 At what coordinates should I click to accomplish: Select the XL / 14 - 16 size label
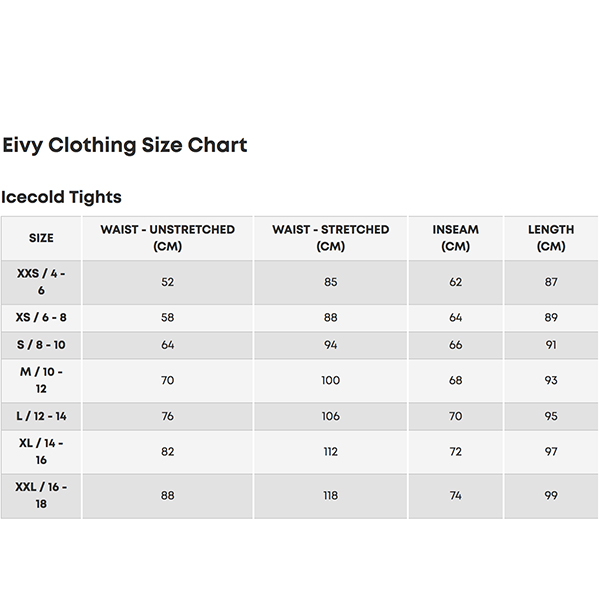tap(41, 452)
